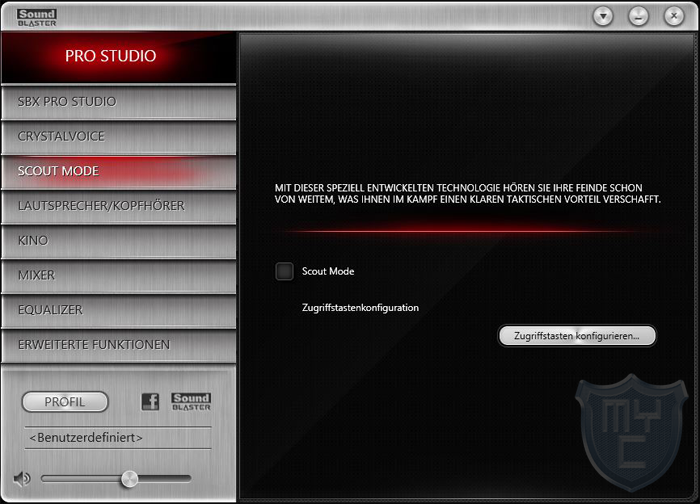Enable the Scout Mode checkbox
The image size is (700, 504).
[285, 271]
